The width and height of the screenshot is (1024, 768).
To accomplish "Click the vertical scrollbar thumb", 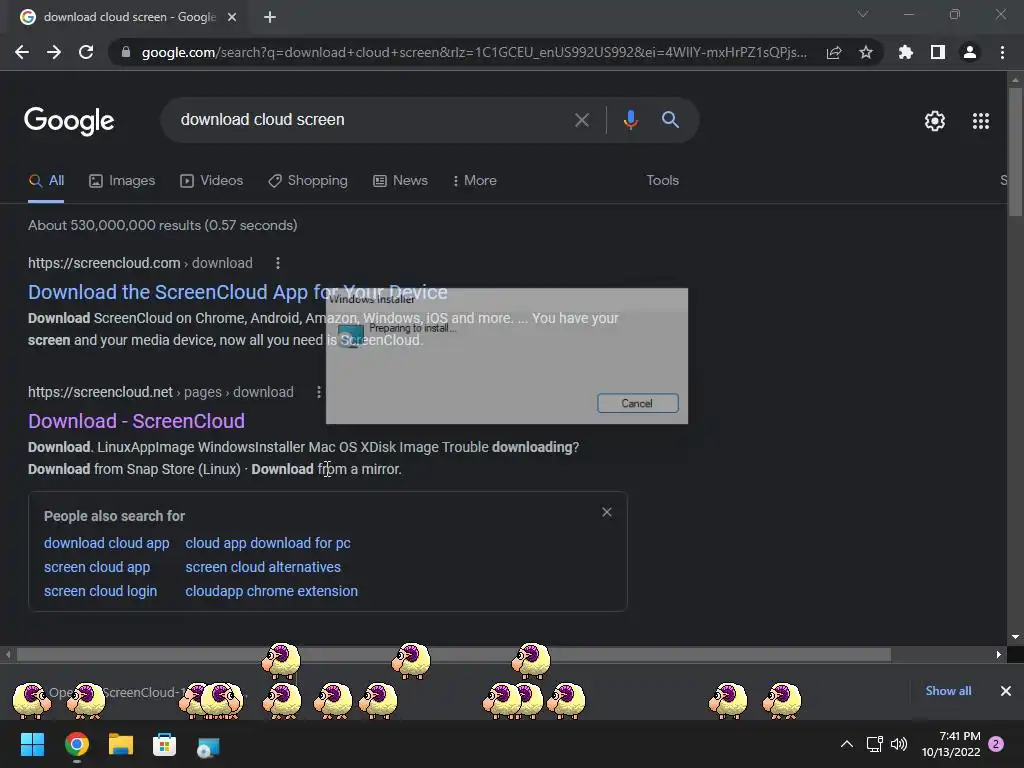I will tap(1015, 152).
